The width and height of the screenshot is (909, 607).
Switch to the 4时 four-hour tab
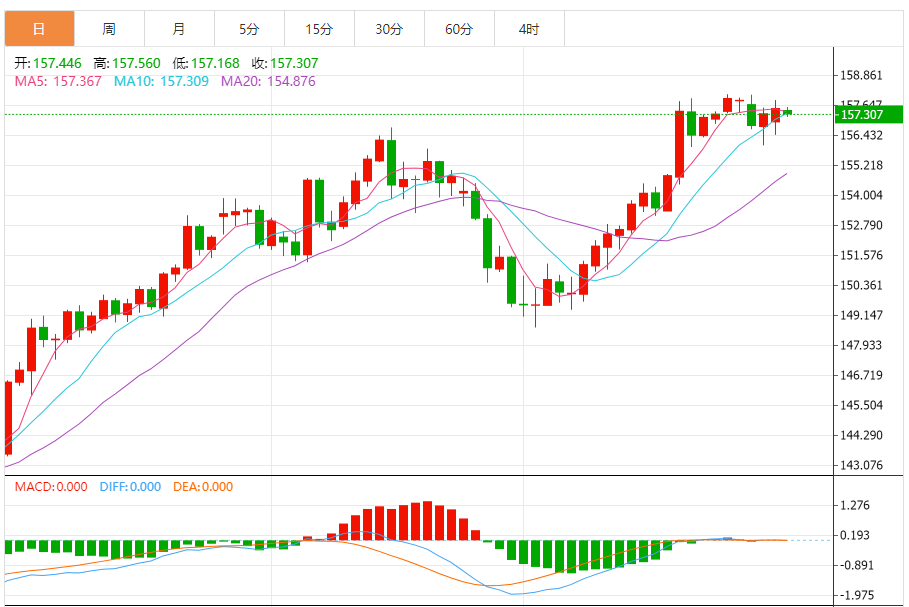point(529,29)
